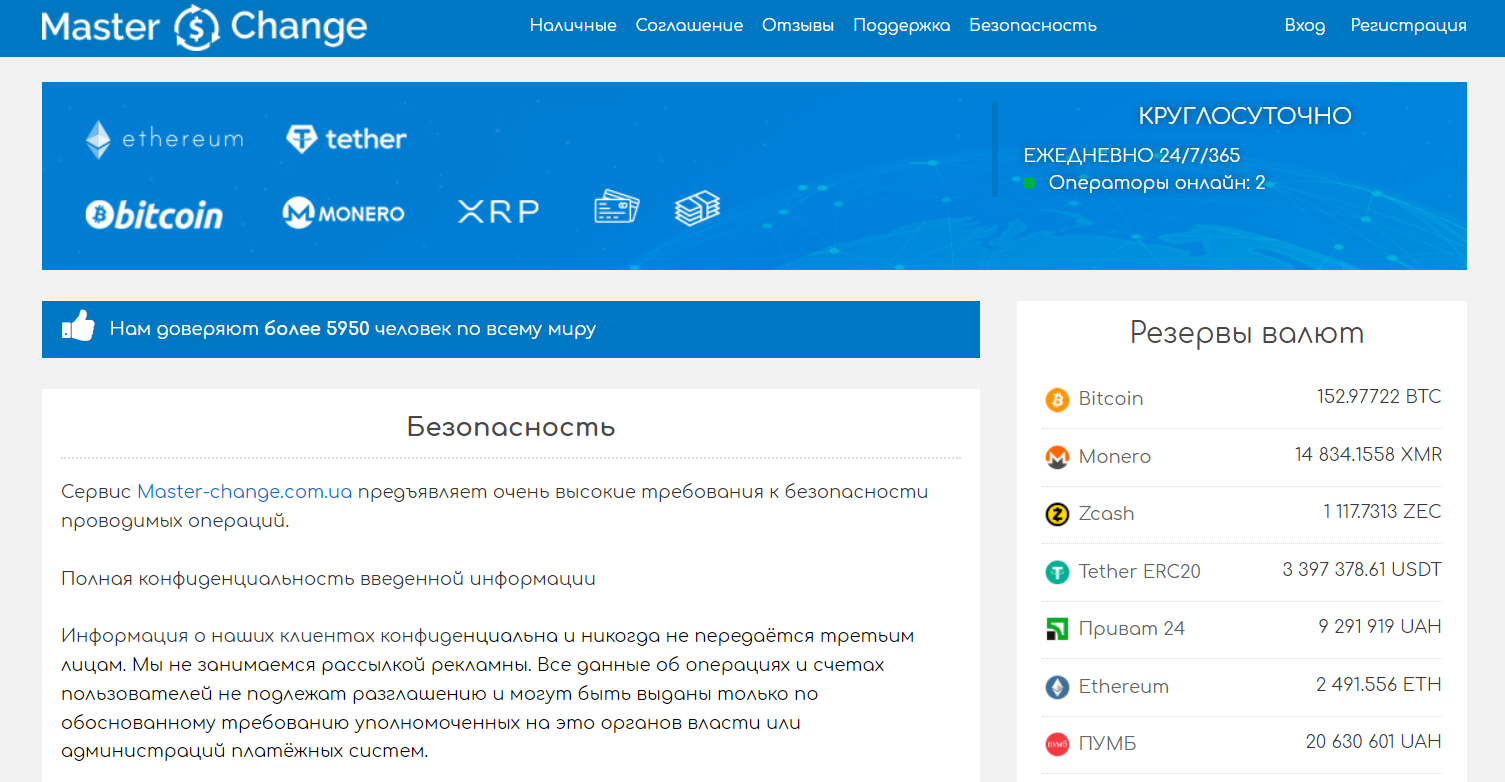Open the Безопасность menu item
This screenshot has height=782, width=1505.
point(1033,26)
